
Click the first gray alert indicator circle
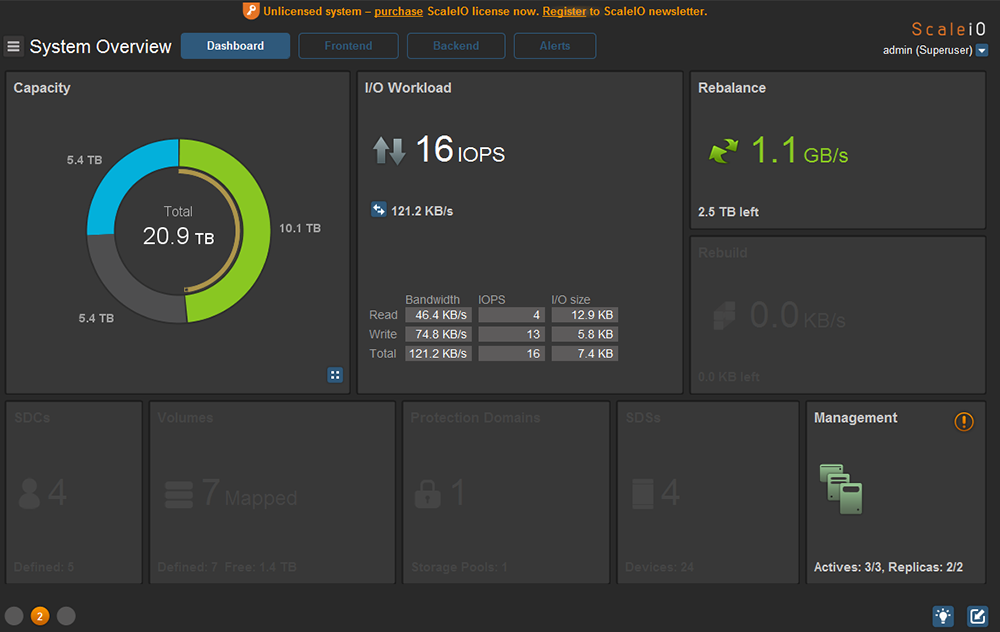click(x=14, y=616)
